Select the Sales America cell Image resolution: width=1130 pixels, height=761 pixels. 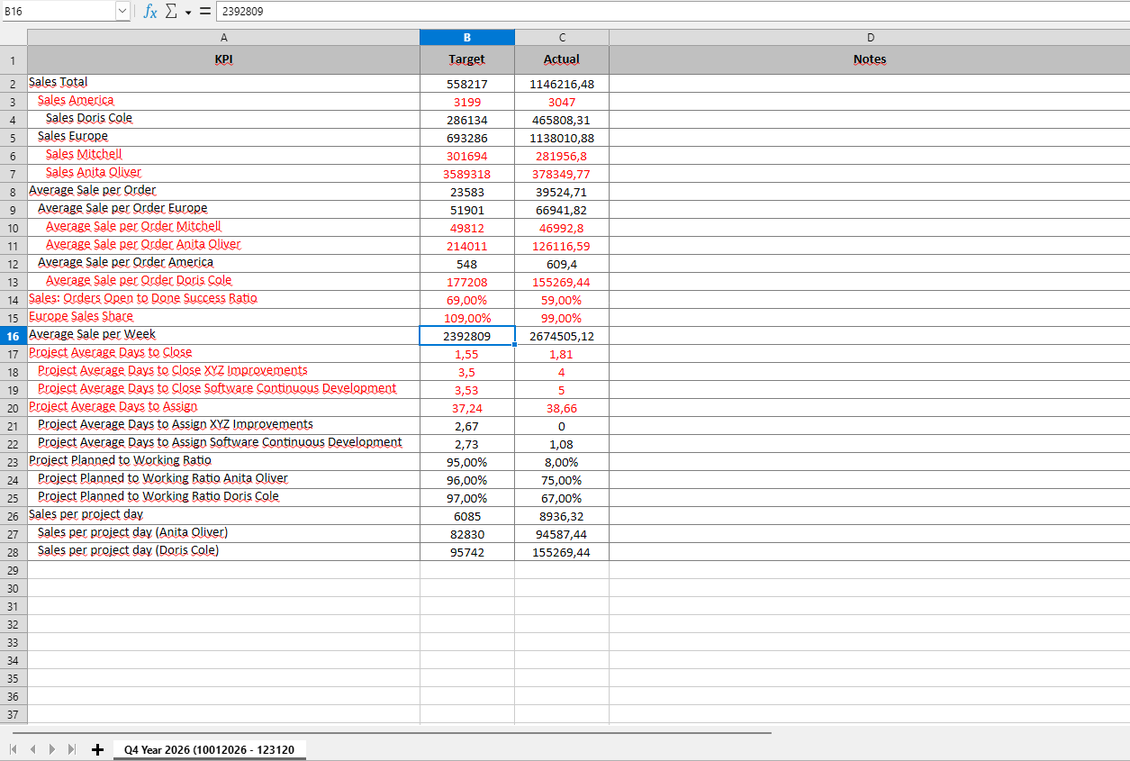tap(223, 102)
